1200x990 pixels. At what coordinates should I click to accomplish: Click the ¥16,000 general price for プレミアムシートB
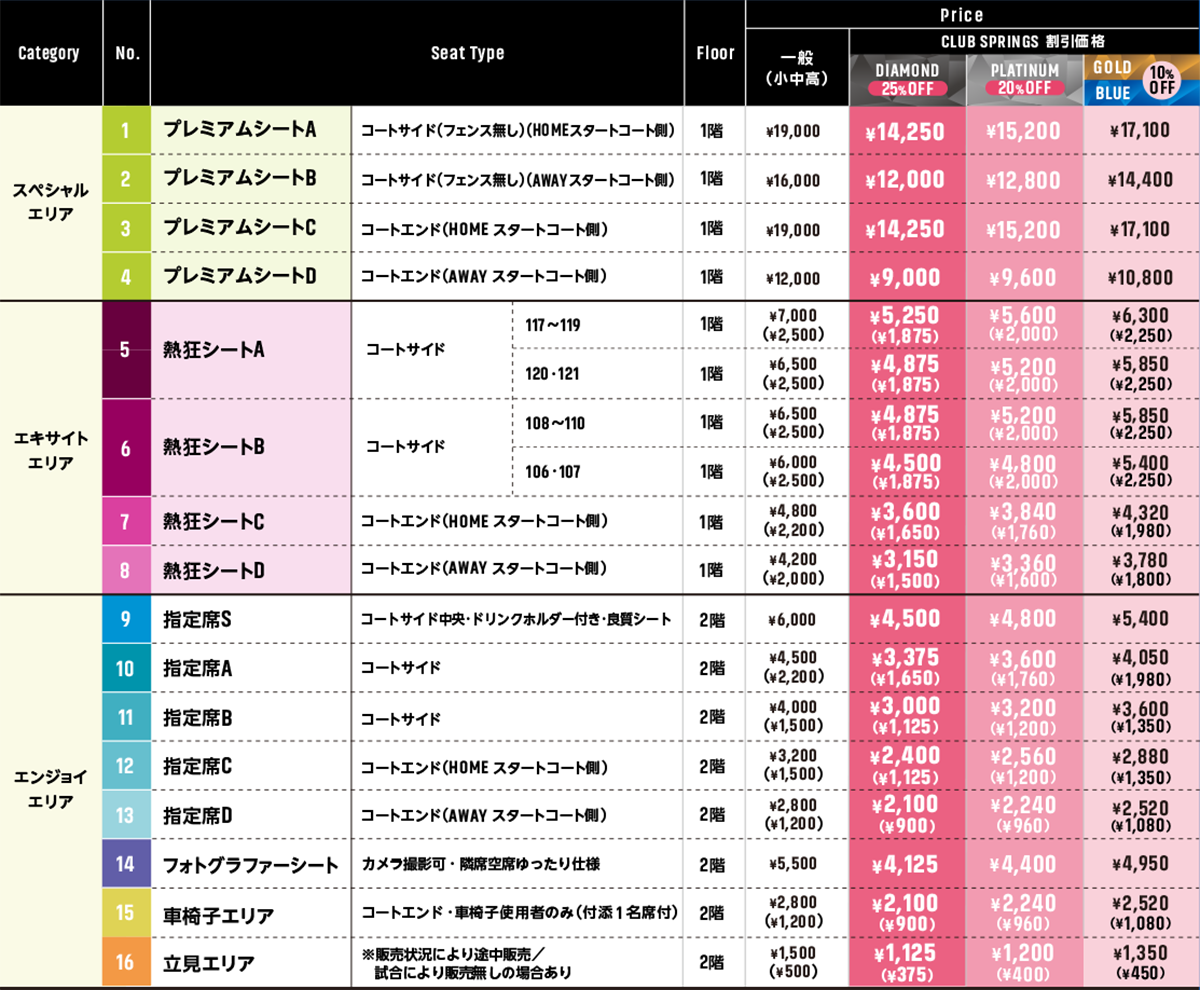(793, 181)
